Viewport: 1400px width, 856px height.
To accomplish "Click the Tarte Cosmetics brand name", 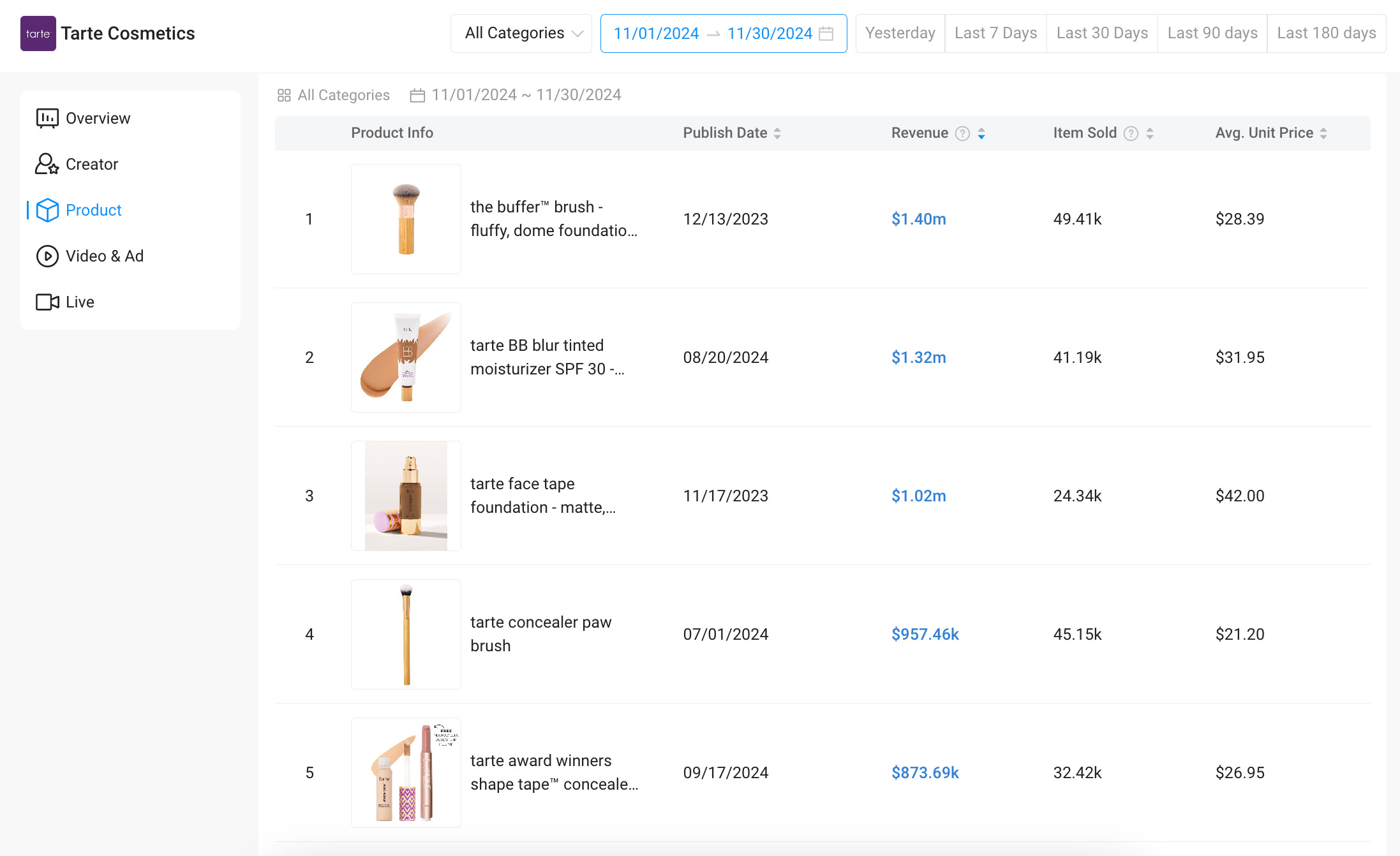I will pos(128,33).
